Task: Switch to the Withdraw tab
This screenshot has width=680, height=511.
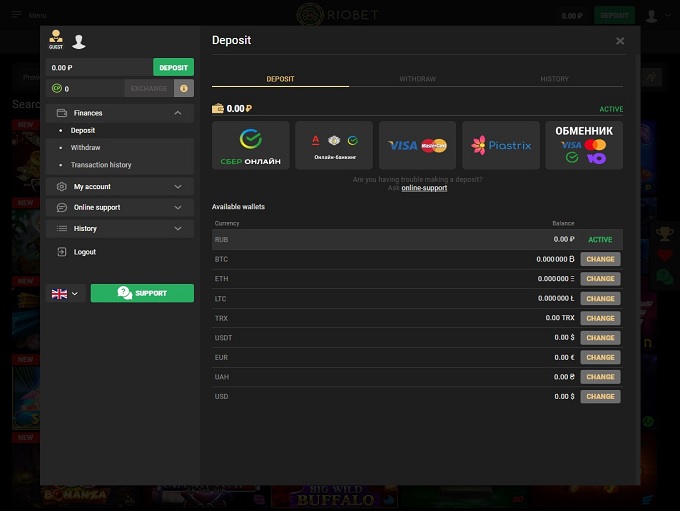Action: 417,79
